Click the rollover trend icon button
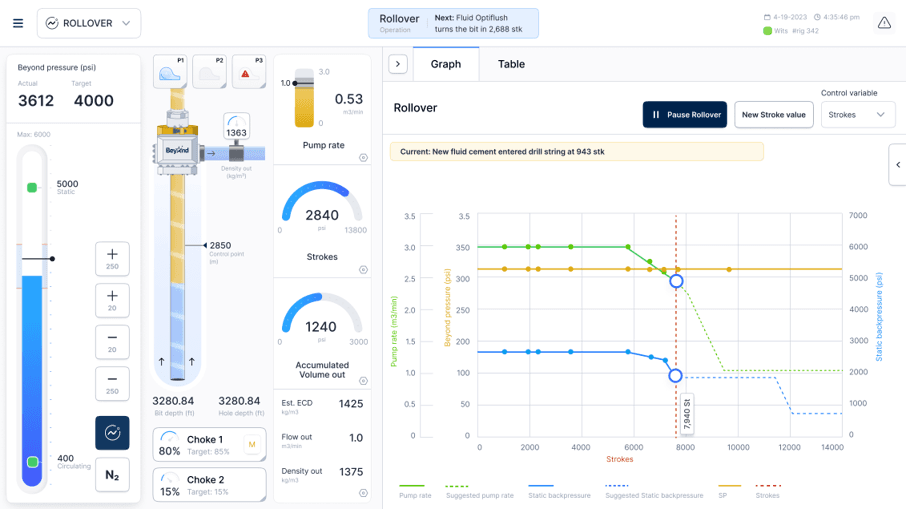 pos(112,433)
